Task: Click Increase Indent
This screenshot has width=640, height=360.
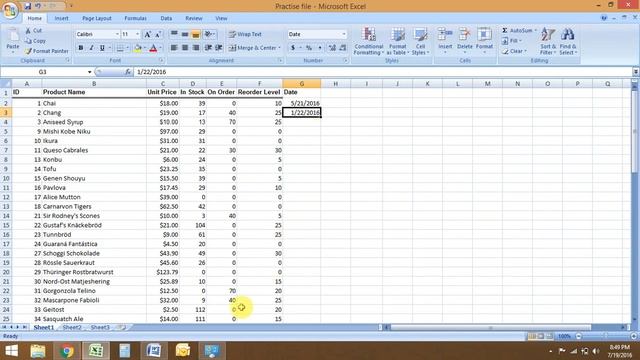Action: [219, 48]
